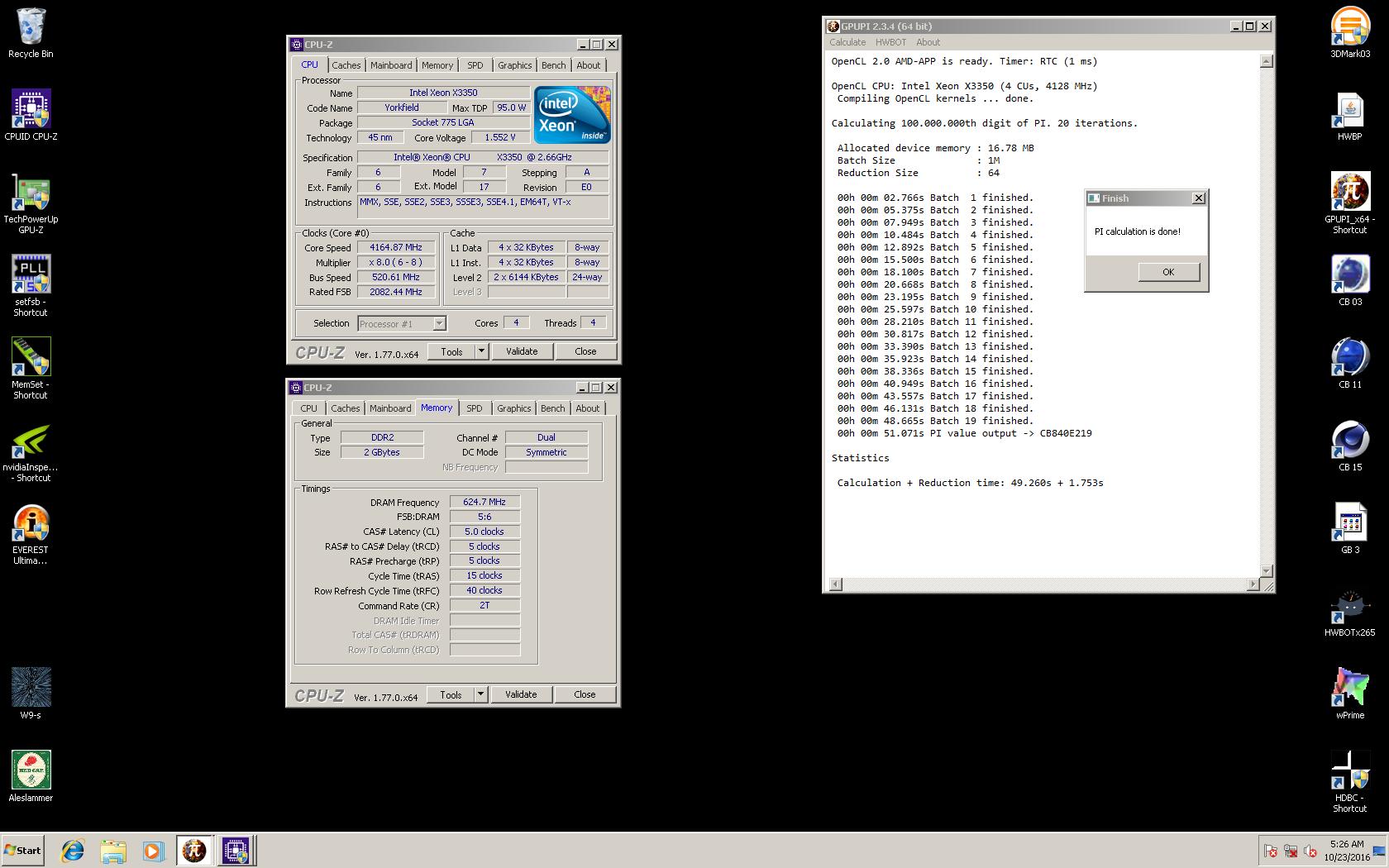Open About tab in top CPU-Z window
Screen dimensions: 1389x868
click(x=589, y=65)
